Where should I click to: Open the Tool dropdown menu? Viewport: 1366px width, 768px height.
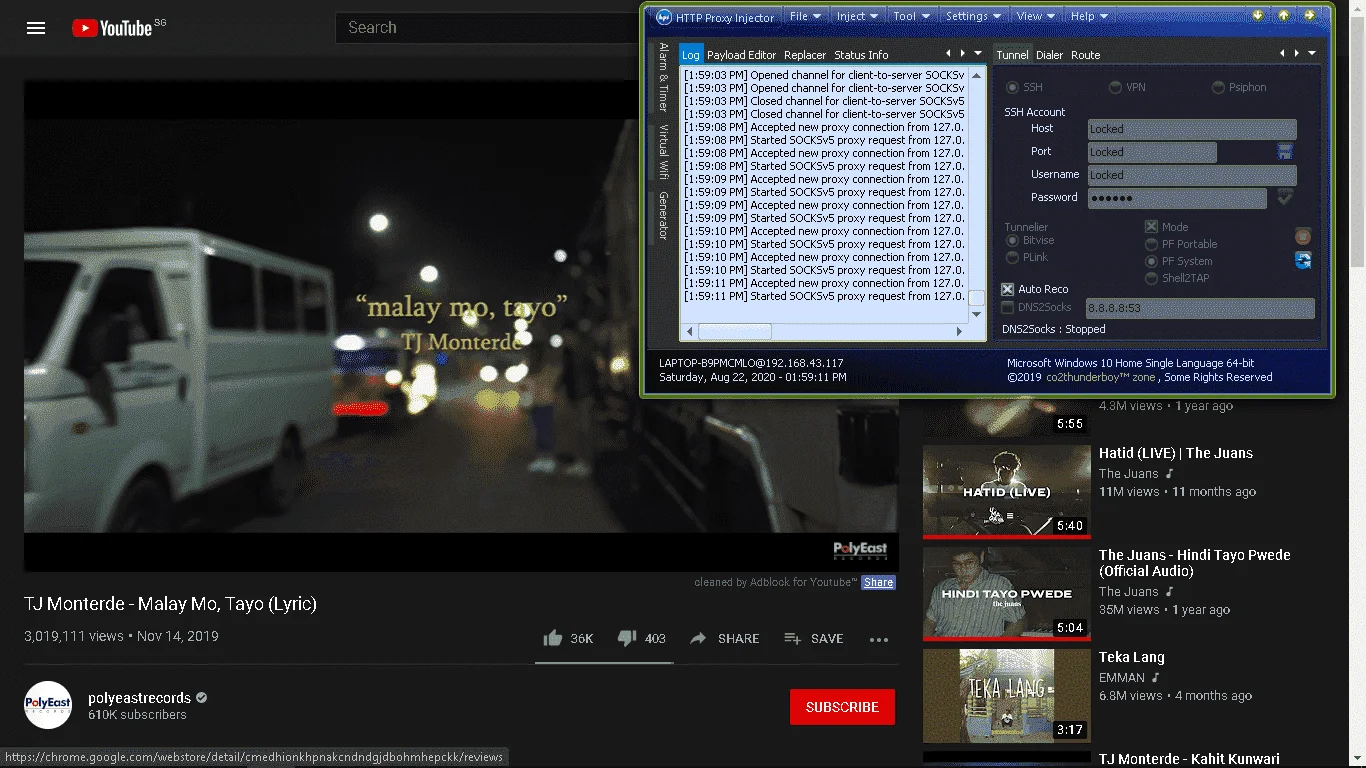click(x=911, y=16)
